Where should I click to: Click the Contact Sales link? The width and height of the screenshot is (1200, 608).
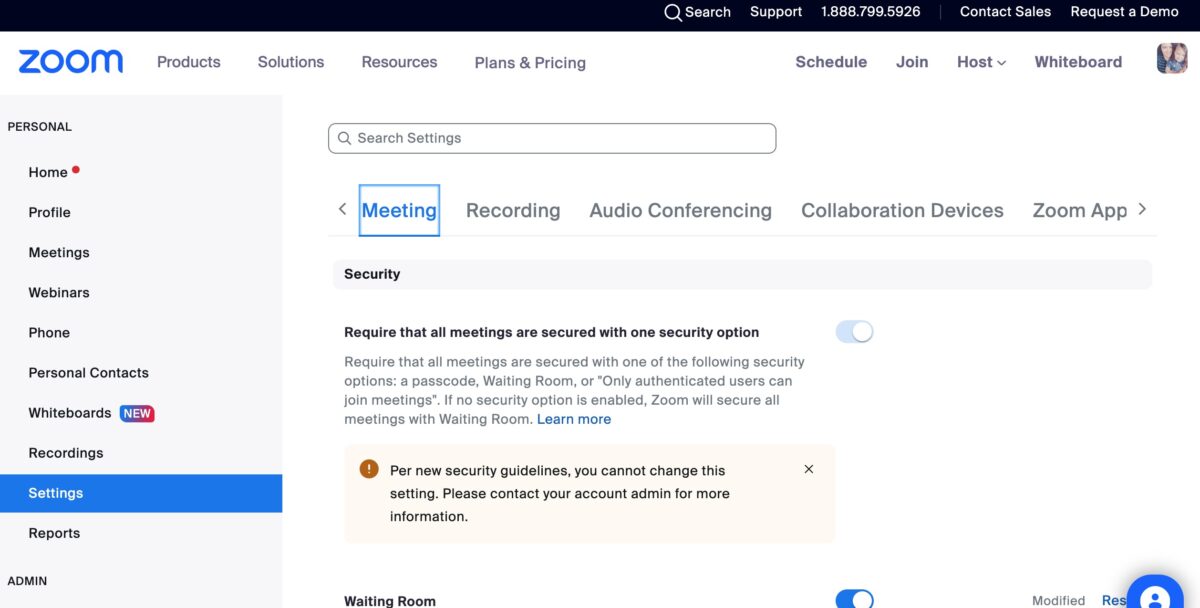(1005, 12)
